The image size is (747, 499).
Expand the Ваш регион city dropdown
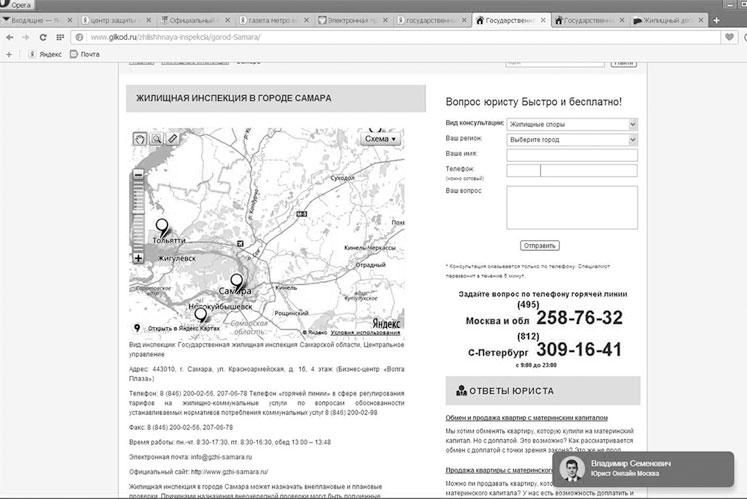click(572, 140)
